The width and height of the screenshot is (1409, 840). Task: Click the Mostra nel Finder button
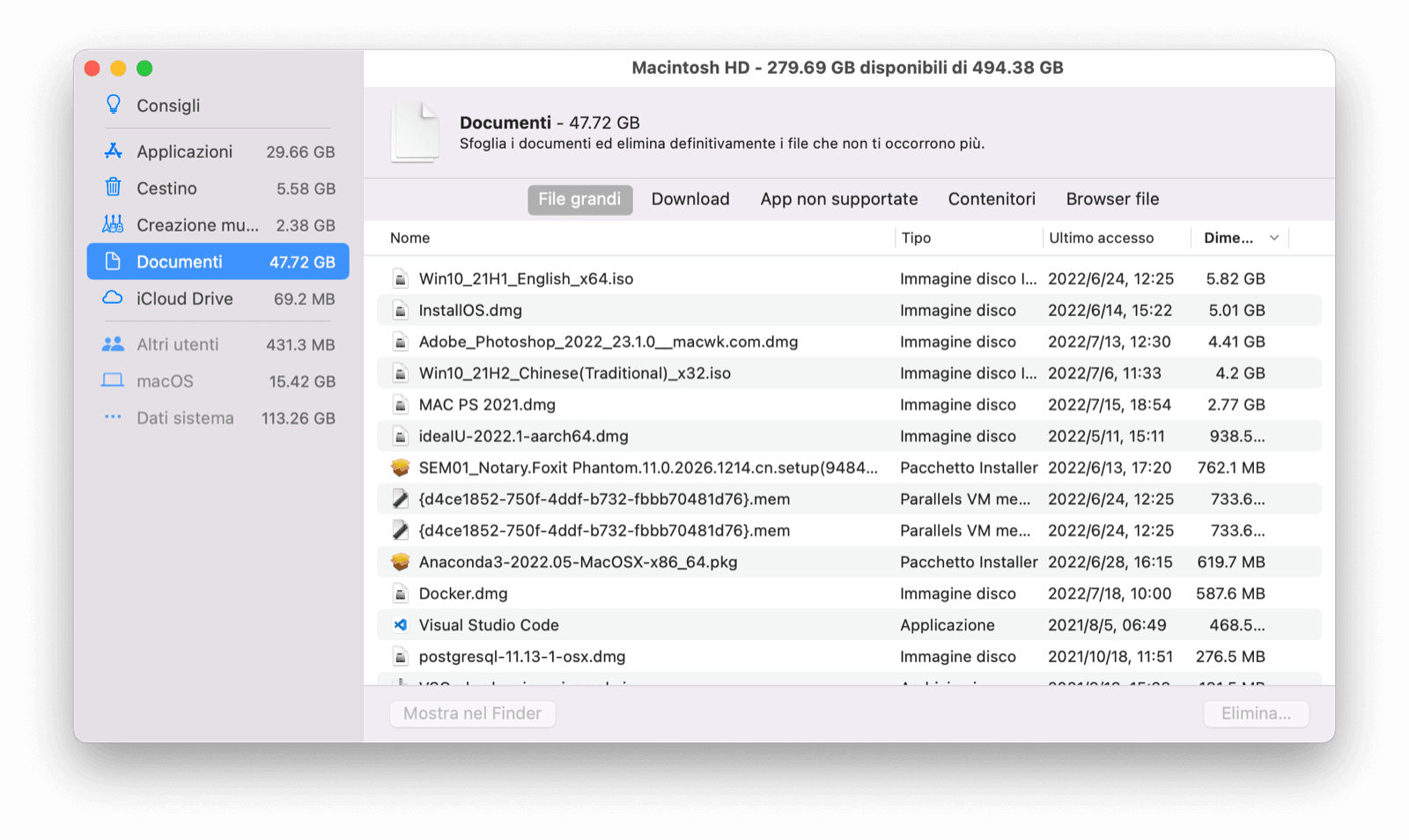coord(472,713)
